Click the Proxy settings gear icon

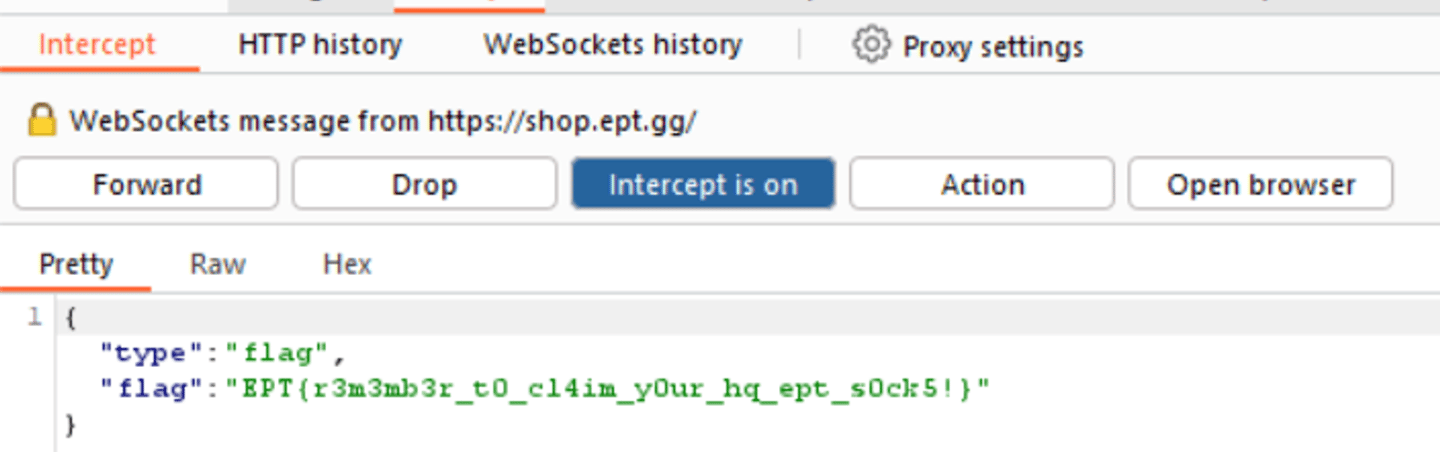point(871,45)
